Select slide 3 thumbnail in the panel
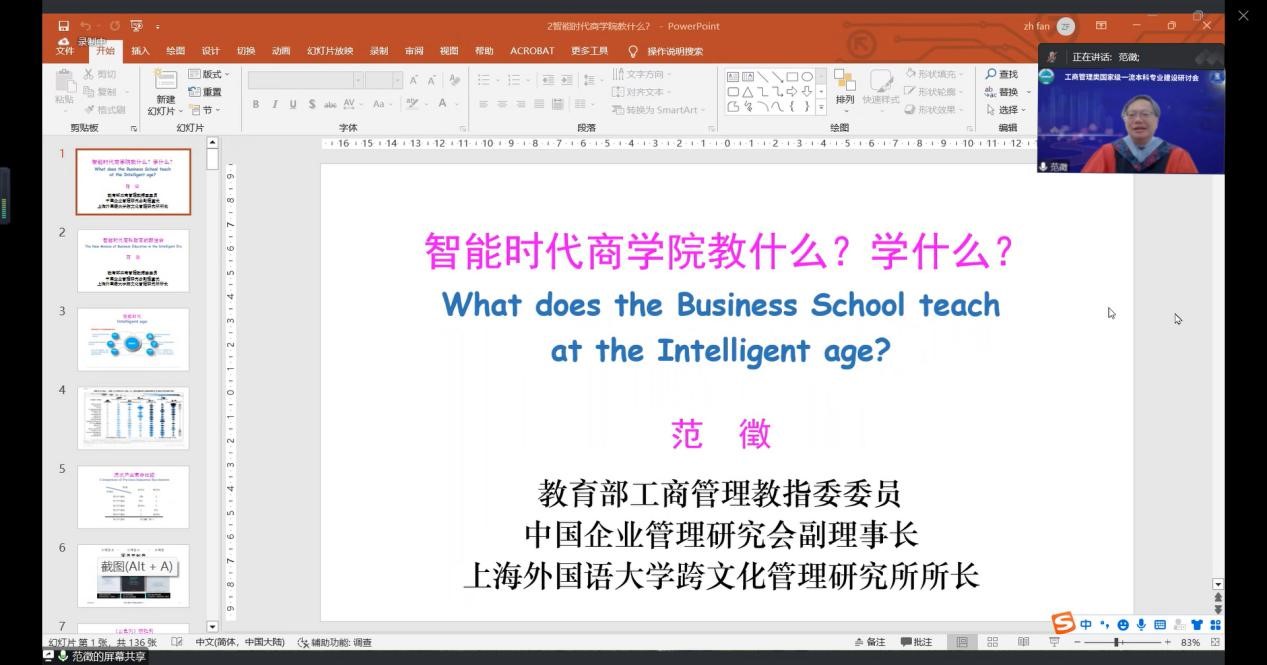 [x=133, y=339]
